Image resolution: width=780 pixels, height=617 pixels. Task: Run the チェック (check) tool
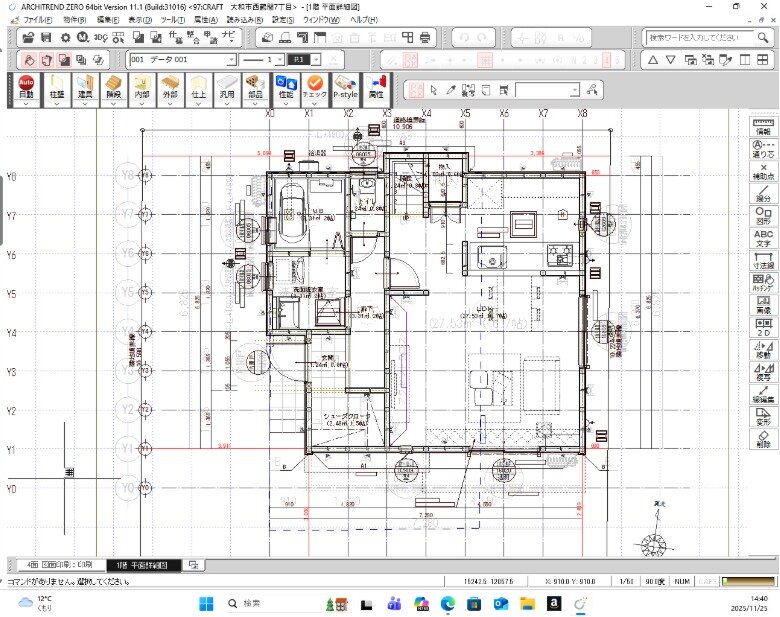click(315, 86)
